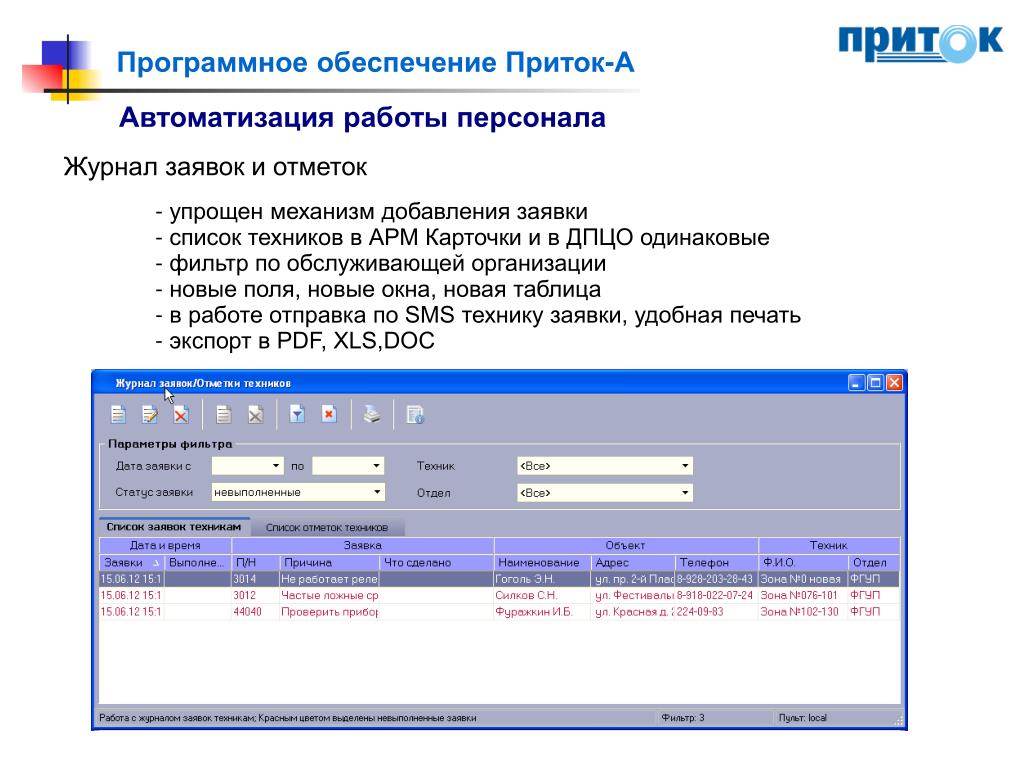The width and height of the screenshot is (1023, 767).
Task: Click the П/Н cell '3012'
Action: 256,595
